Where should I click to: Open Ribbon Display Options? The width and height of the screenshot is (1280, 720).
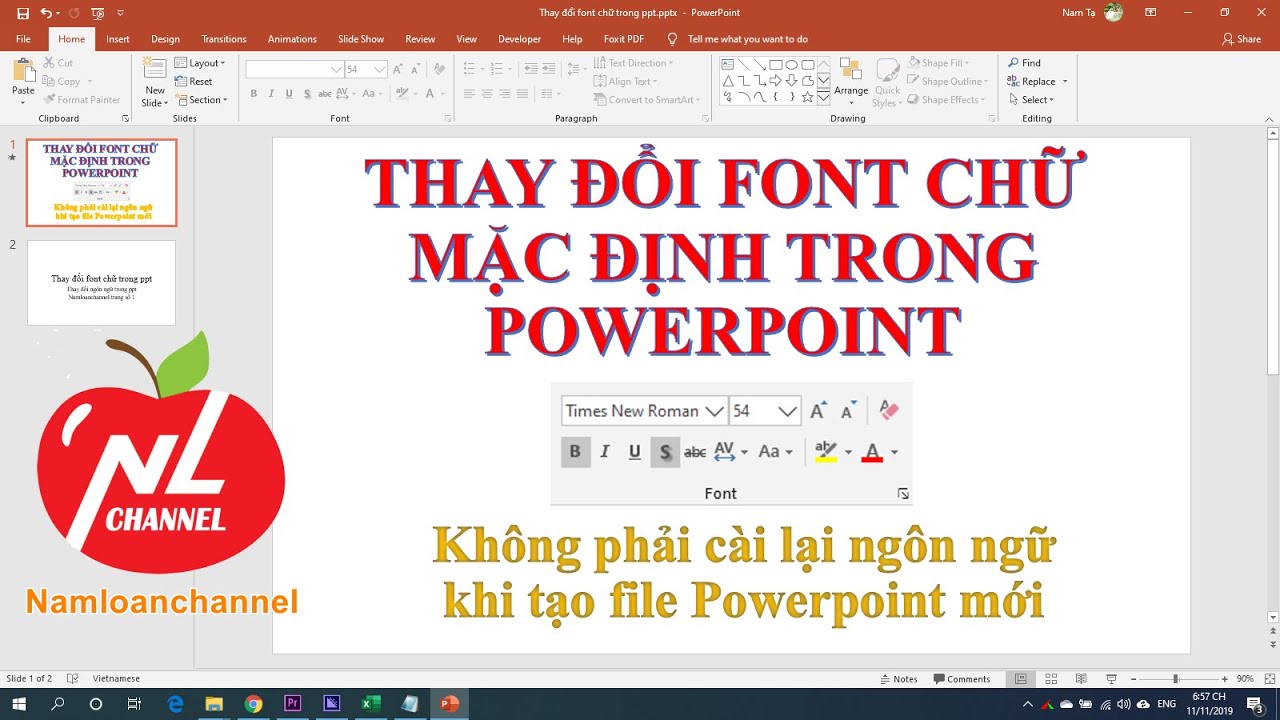pyautogui.click(x=1150, y=13)
